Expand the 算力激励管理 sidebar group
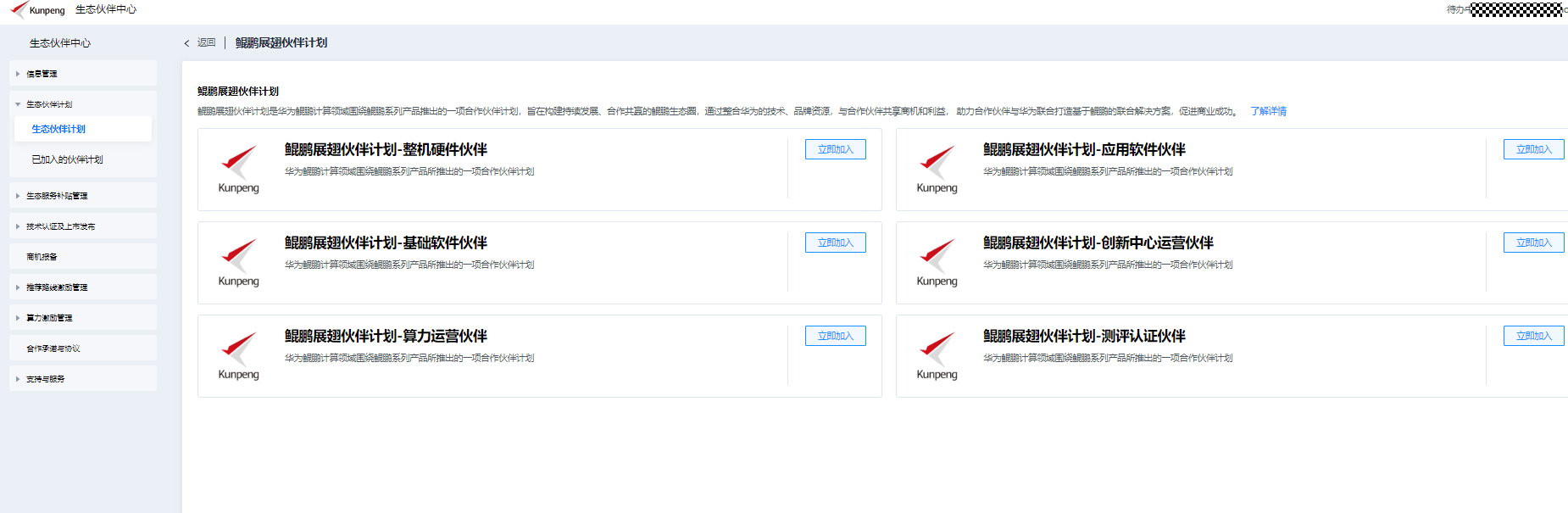 point(83,318)
